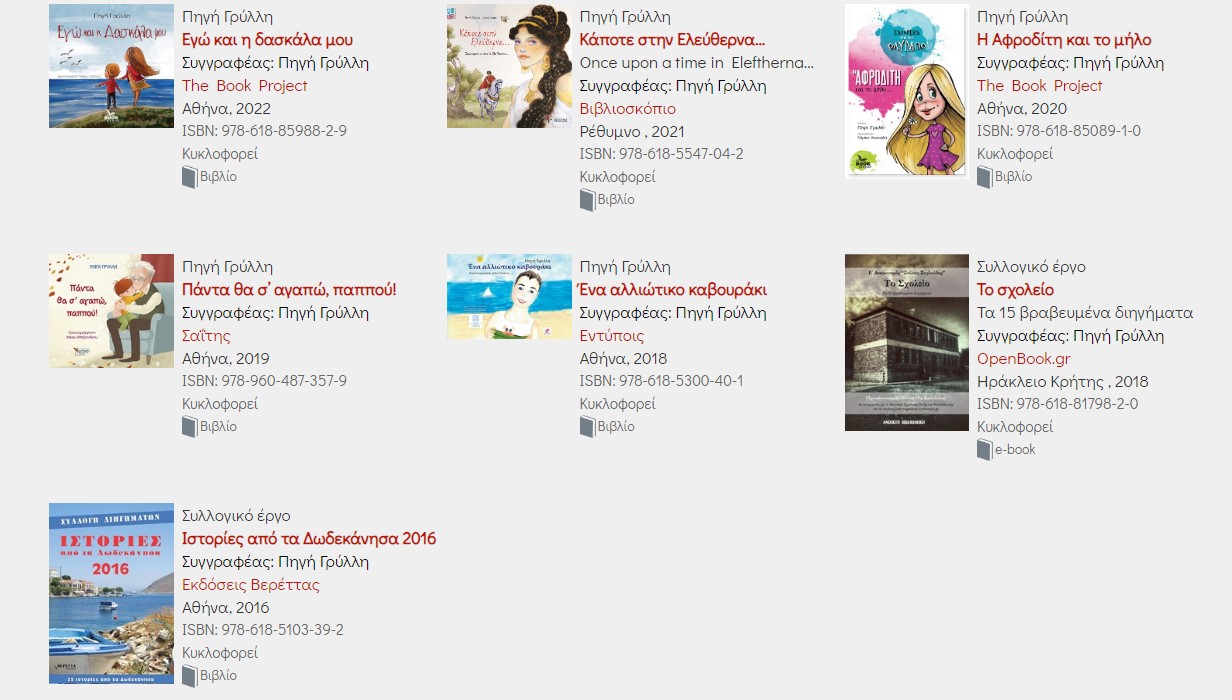This screenshot has width=1232, height=700.
Task: Open Κάποτε στην Ελεύθερνα cover thumbnail
Action: click(x=509, y=66)
